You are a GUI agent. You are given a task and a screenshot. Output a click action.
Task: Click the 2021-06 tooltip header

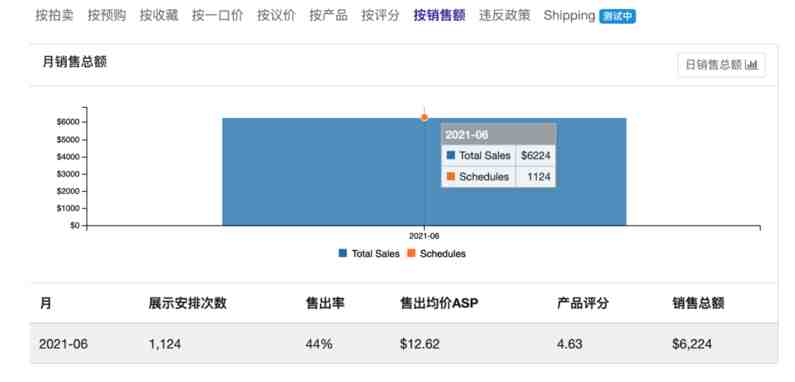[x=498, y=135]
